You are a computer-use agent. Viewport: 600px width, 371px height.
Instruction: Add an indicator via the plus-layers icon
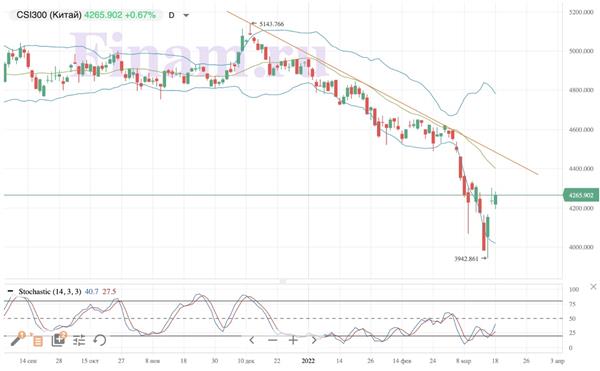pos(59,339)
